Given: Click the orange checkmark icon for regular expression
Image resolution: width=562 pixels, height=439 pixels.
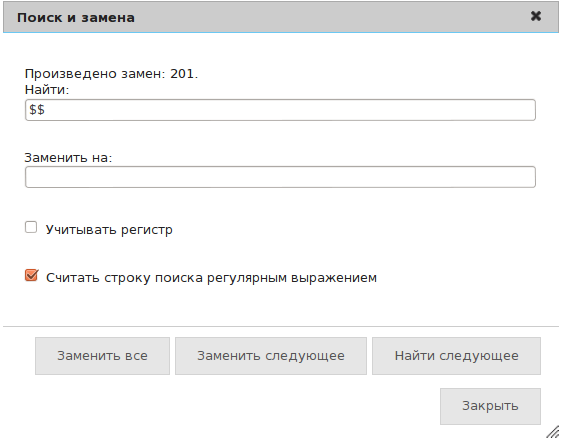Looking at the screenshot, I should pos(32,275).
